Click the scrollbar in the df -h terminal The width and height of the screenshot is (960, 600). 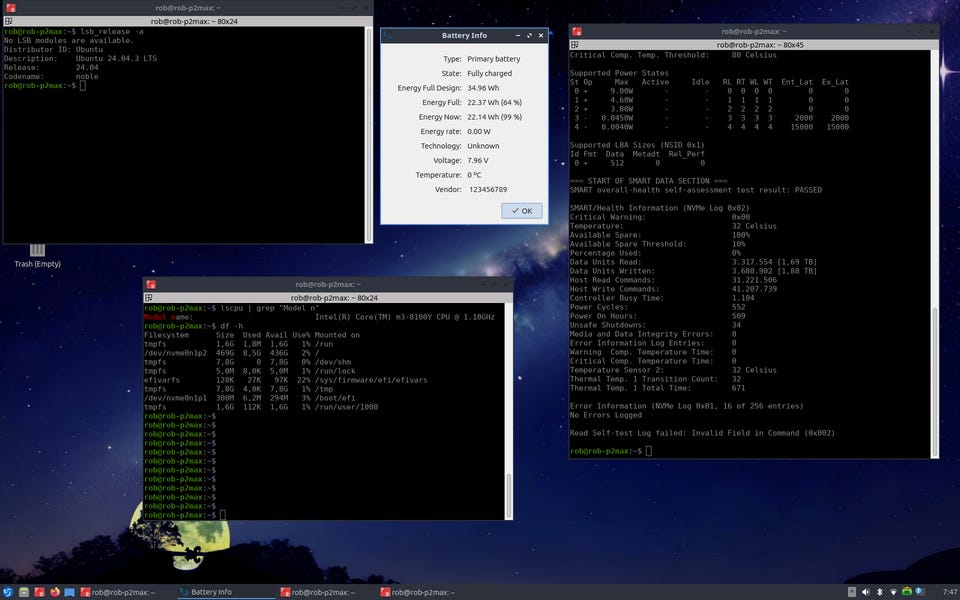pyautogui.click(x=507, y=495)
